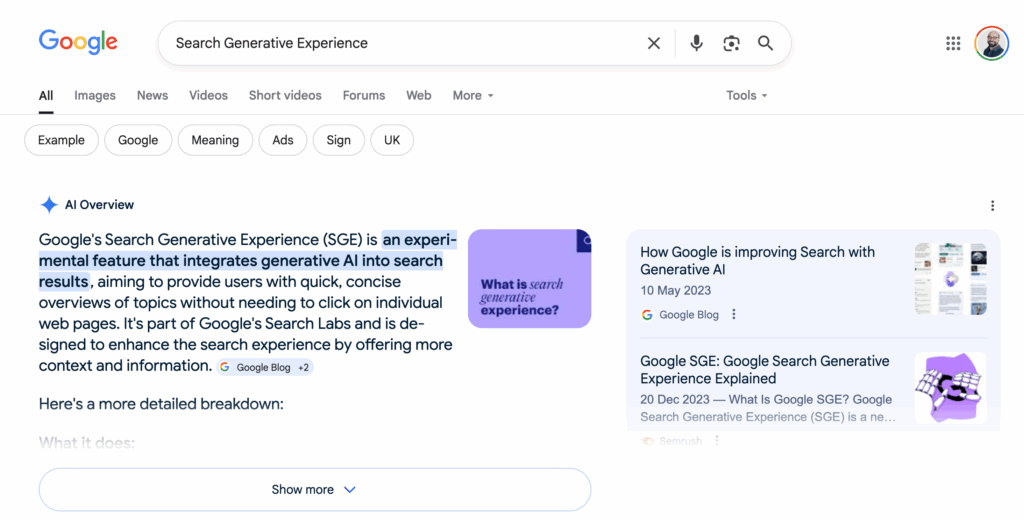Select the UK filter chip
The height and width of the screenshot is (520, 1024).
click(x=392, y=140)
